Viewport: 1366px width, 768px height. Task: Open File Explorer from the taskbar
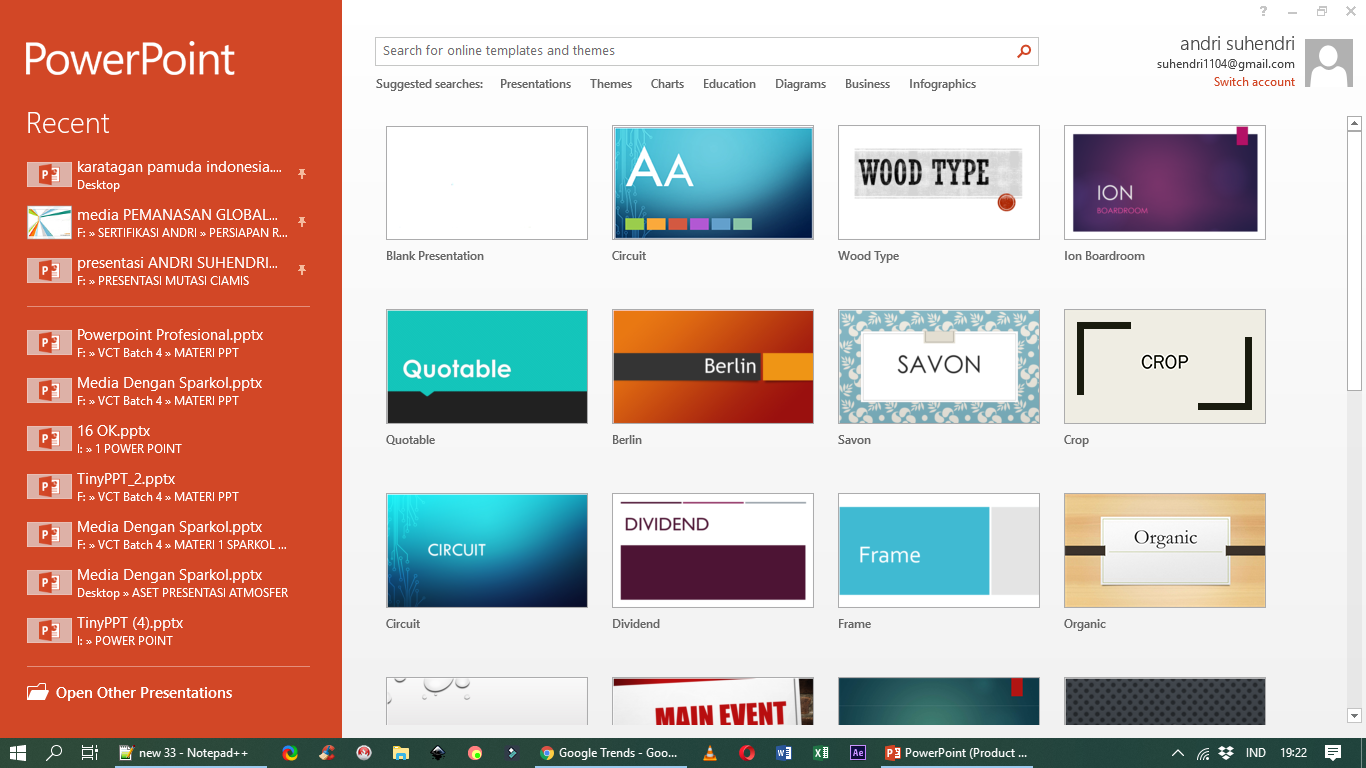[x=401, y=753]
